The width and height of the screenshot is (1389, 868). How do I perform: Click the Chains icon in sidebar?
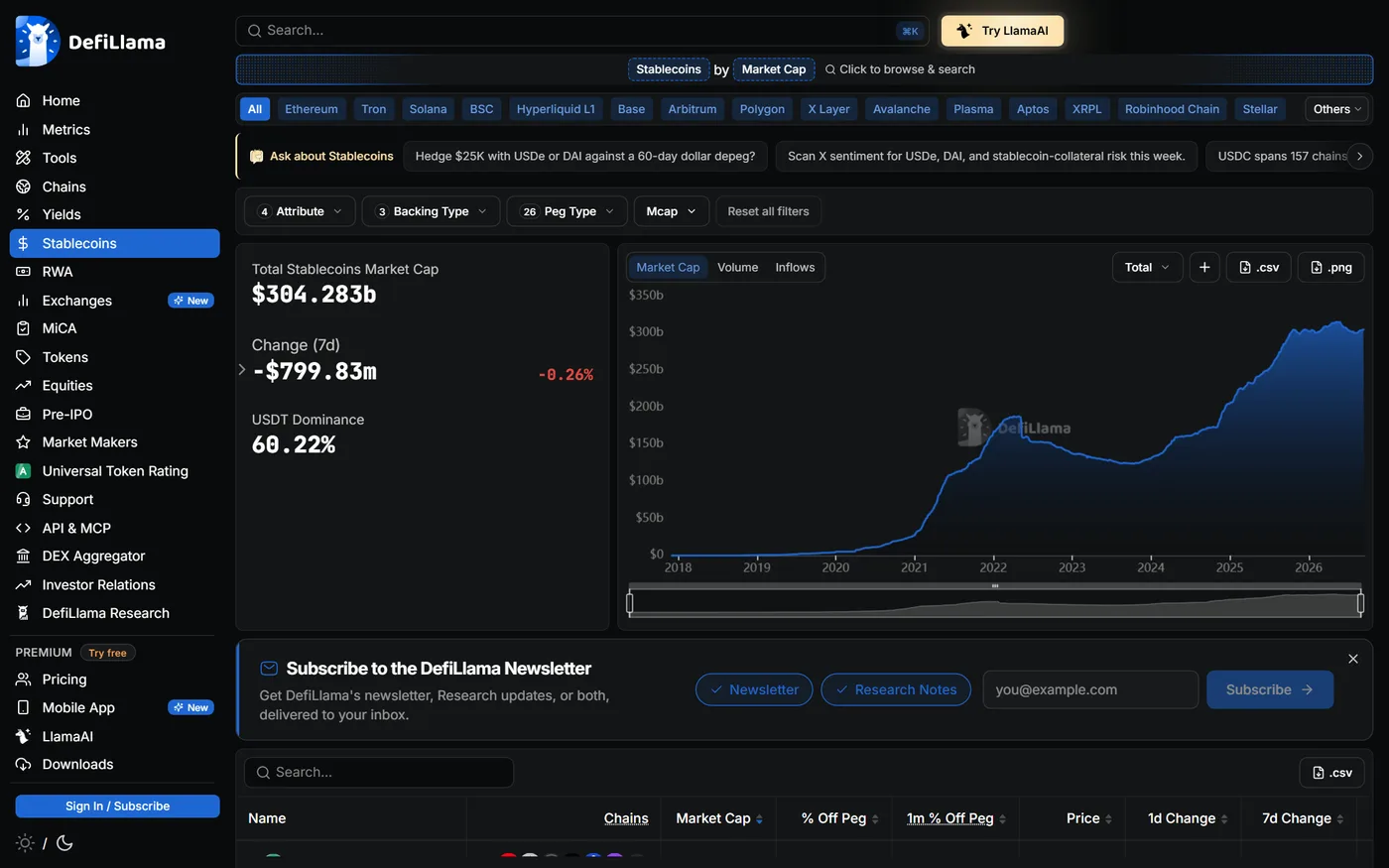(x=23, y=186)
